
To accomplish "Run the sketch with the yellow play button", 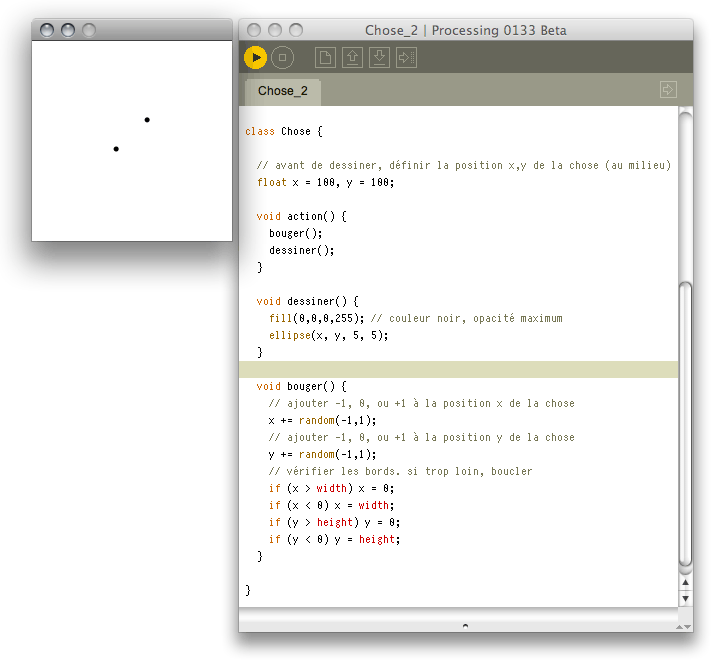I will click(255, 58).
